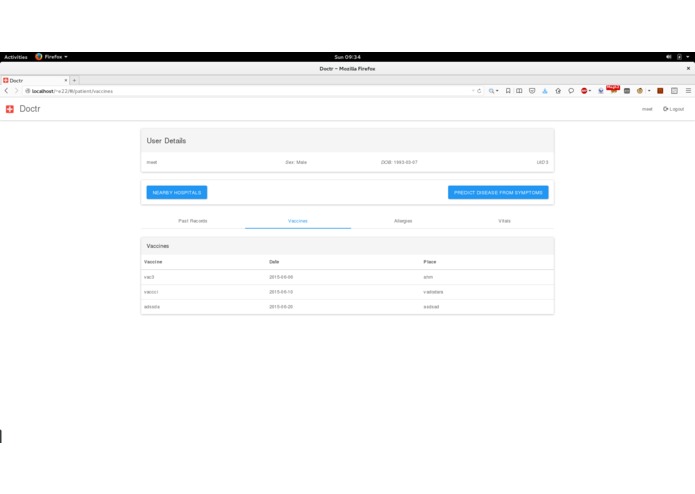The width and height of the screenshot is (695, 494).
Task: Open dropdown arrow beside cookie extension icon
Action: tap(649, 91)
